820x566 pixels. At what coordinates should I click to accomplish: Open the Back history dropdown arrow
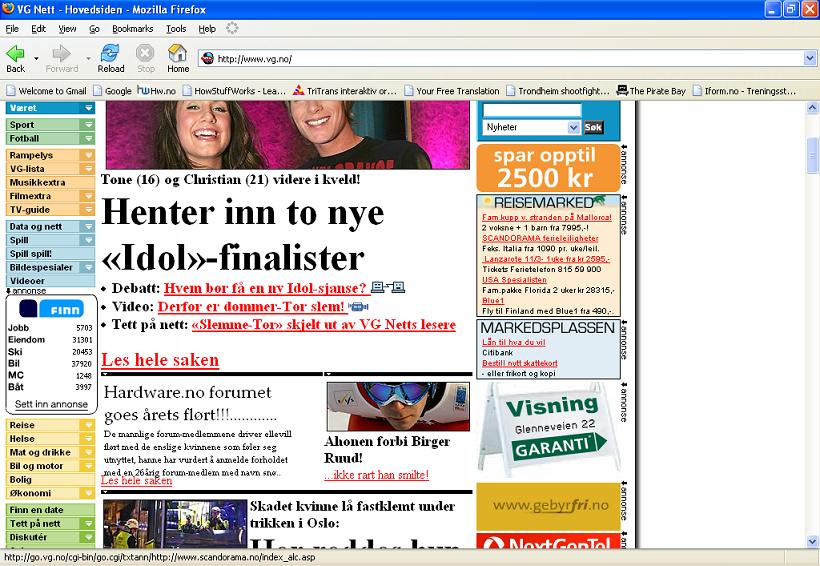coord(36,58)
